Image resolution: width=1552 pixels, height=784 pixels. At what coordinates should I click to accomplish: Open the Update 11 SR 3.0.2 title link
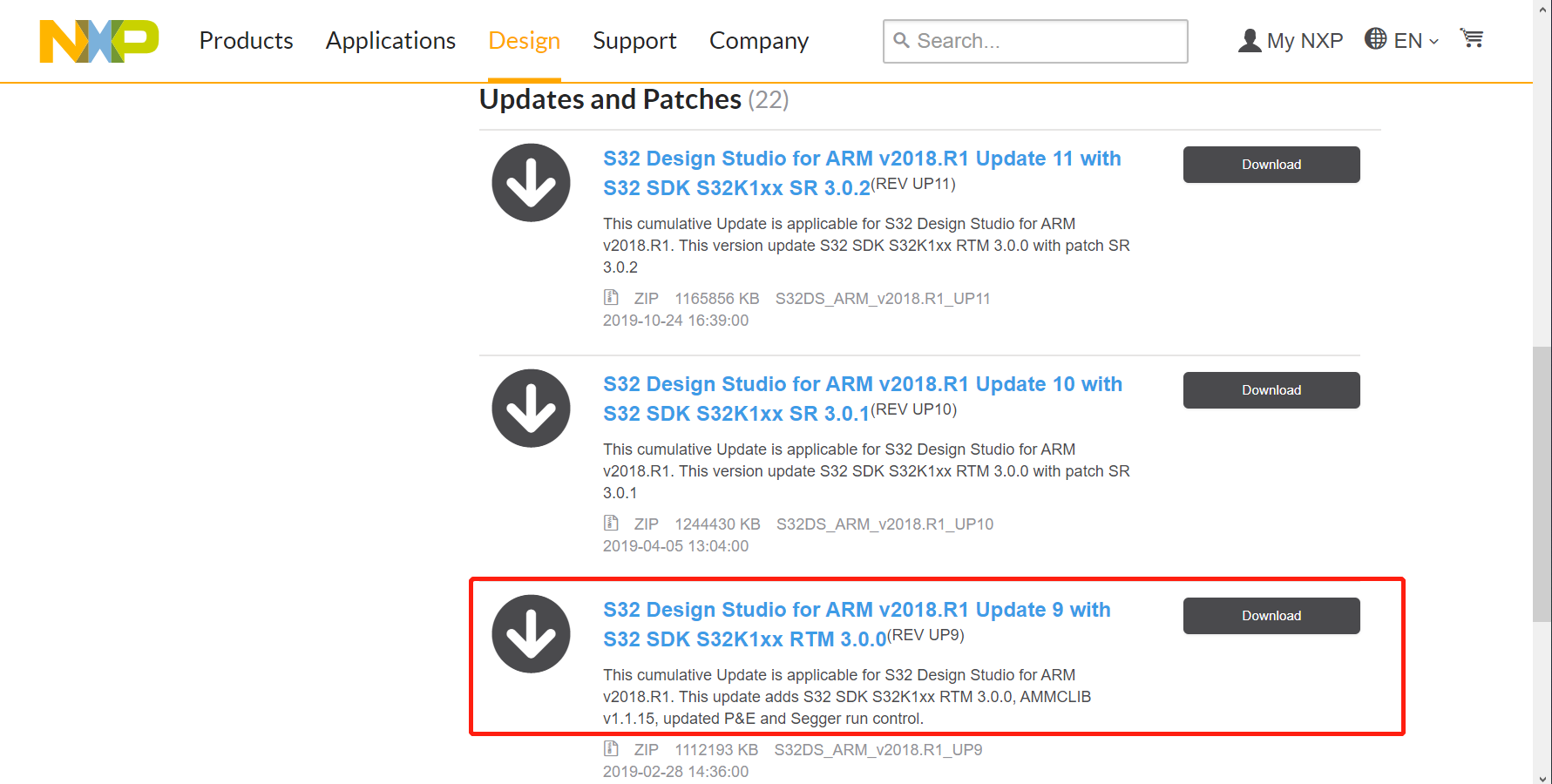861,172
